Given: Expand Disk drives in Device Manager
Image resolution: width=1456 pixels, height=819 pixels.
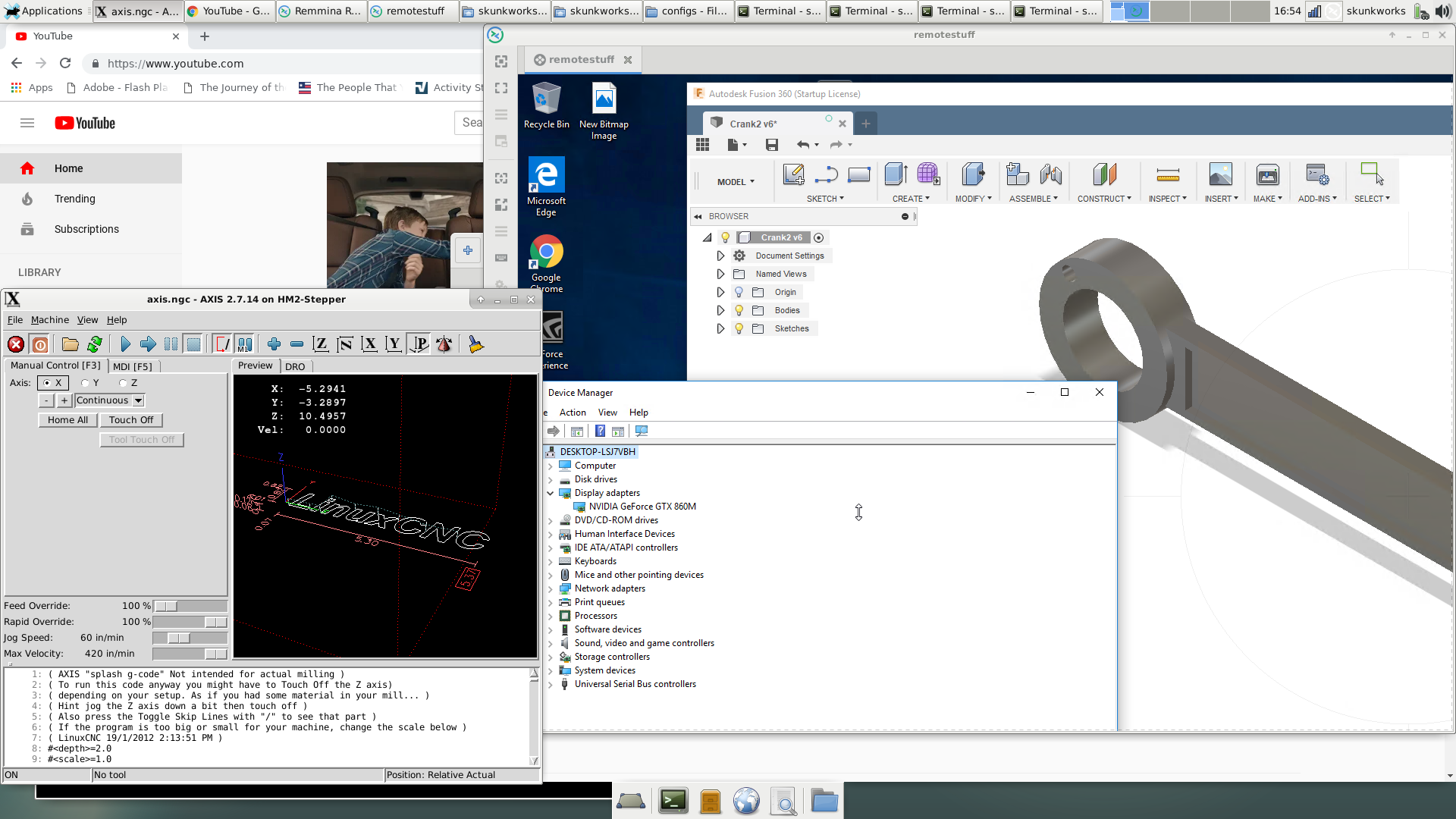Looking at the screenshot, I should tap(551, 479).
